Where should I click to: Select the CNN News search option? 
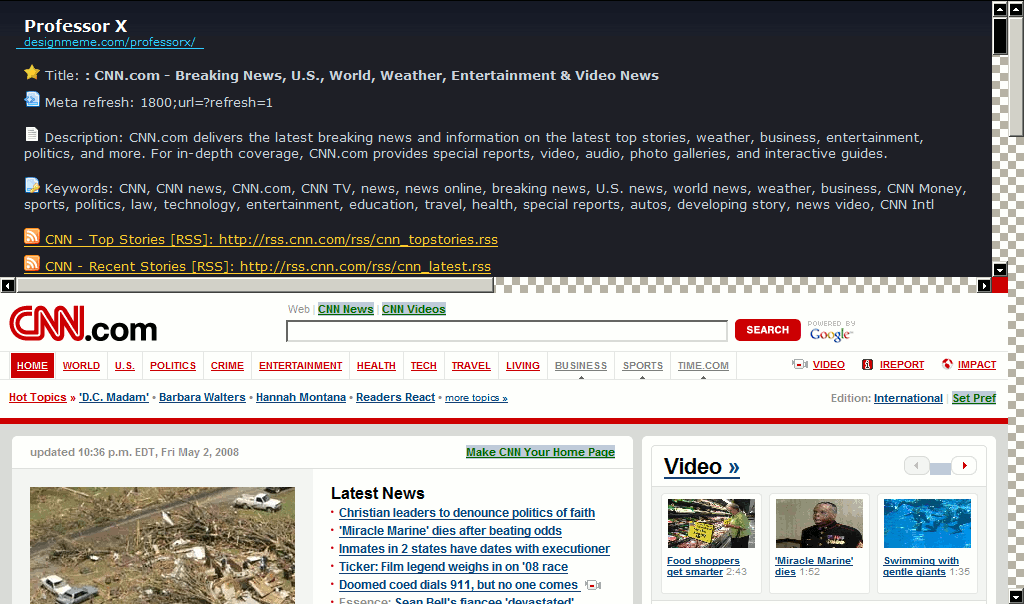coord(345,309)
